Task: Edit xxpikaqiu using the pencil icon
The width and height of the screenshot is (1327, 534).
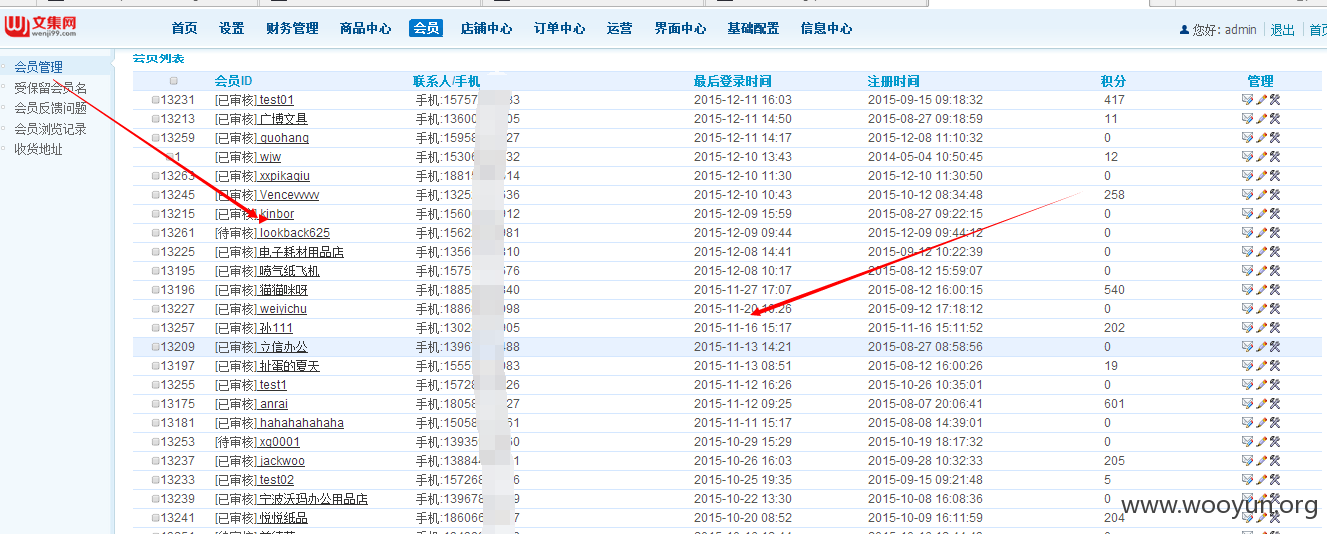Action: pos(1261,176)
